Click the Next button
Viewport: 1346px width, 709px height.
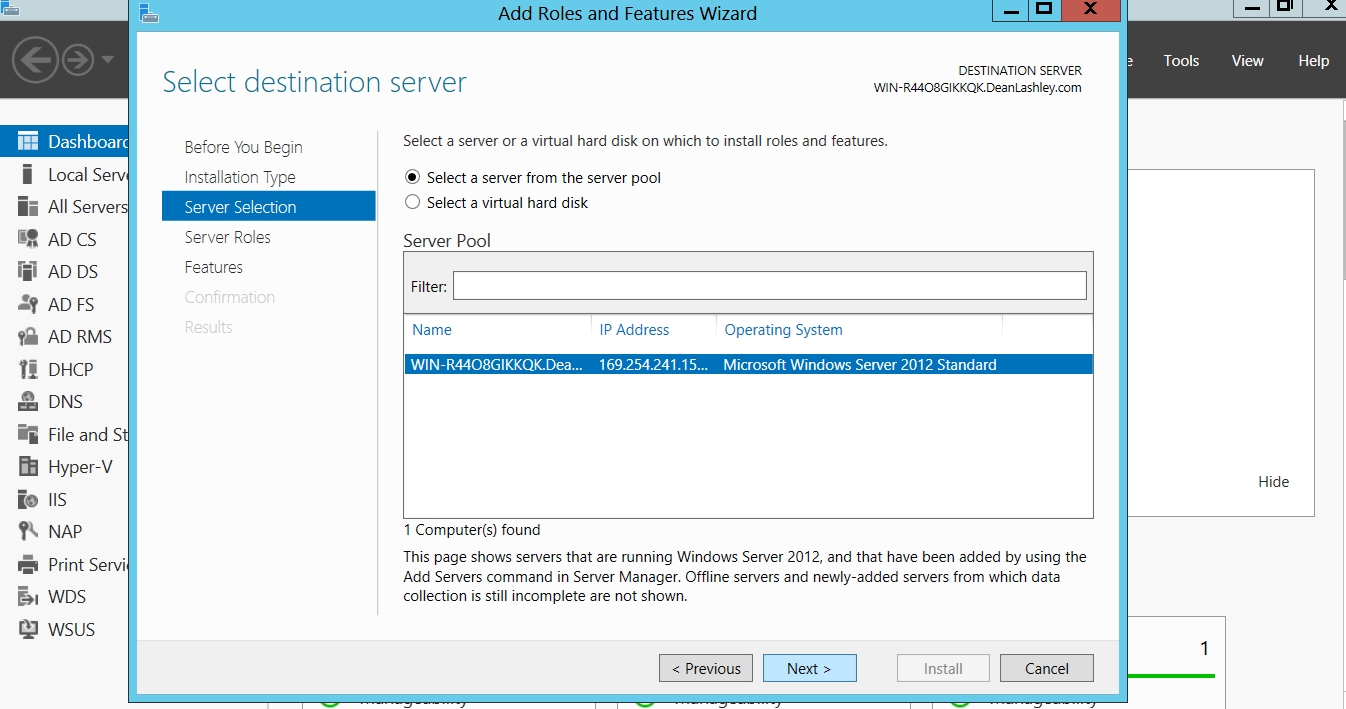[809, 668]
